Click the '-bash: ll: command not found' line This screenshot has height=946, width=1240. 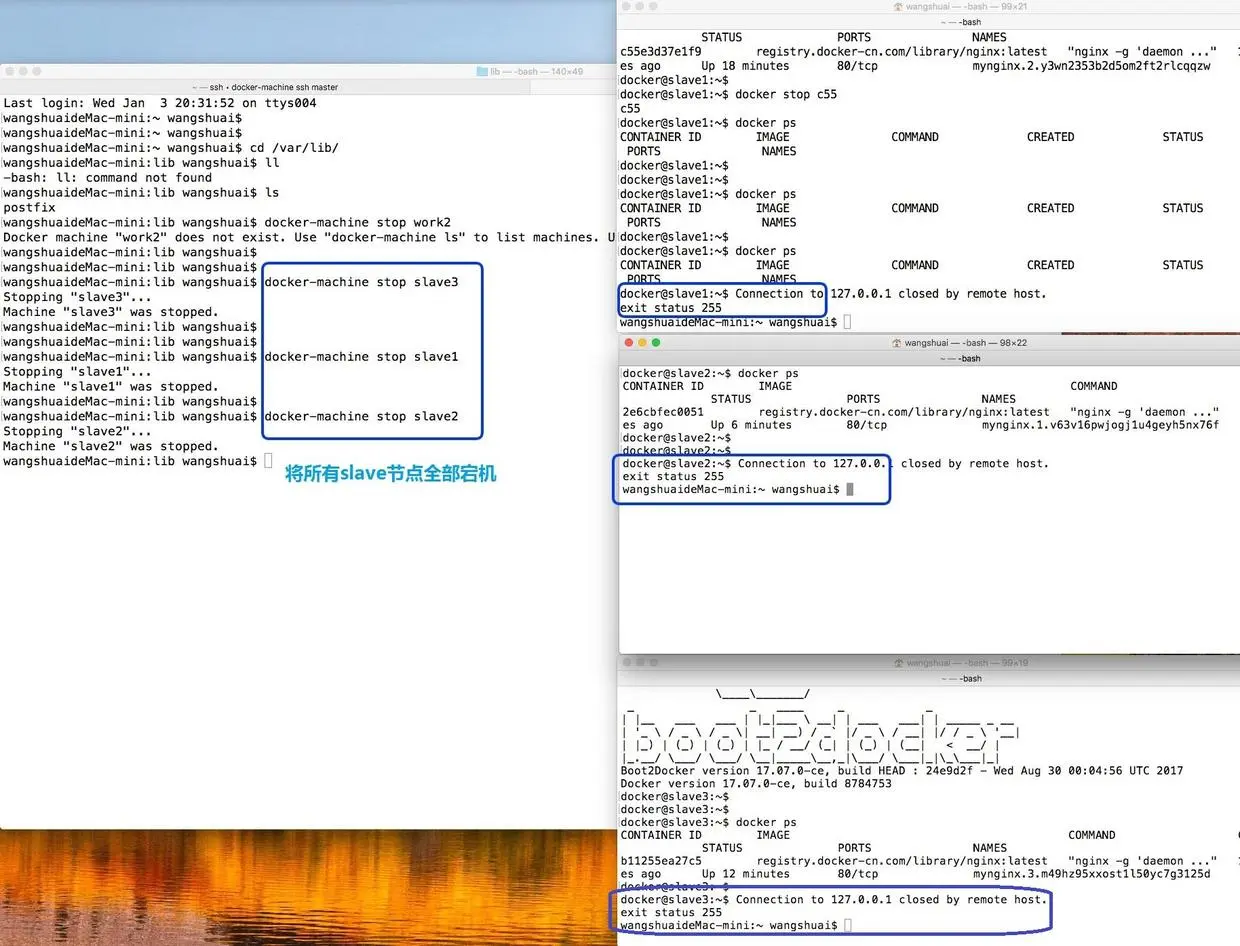click(x=107, y=178)
